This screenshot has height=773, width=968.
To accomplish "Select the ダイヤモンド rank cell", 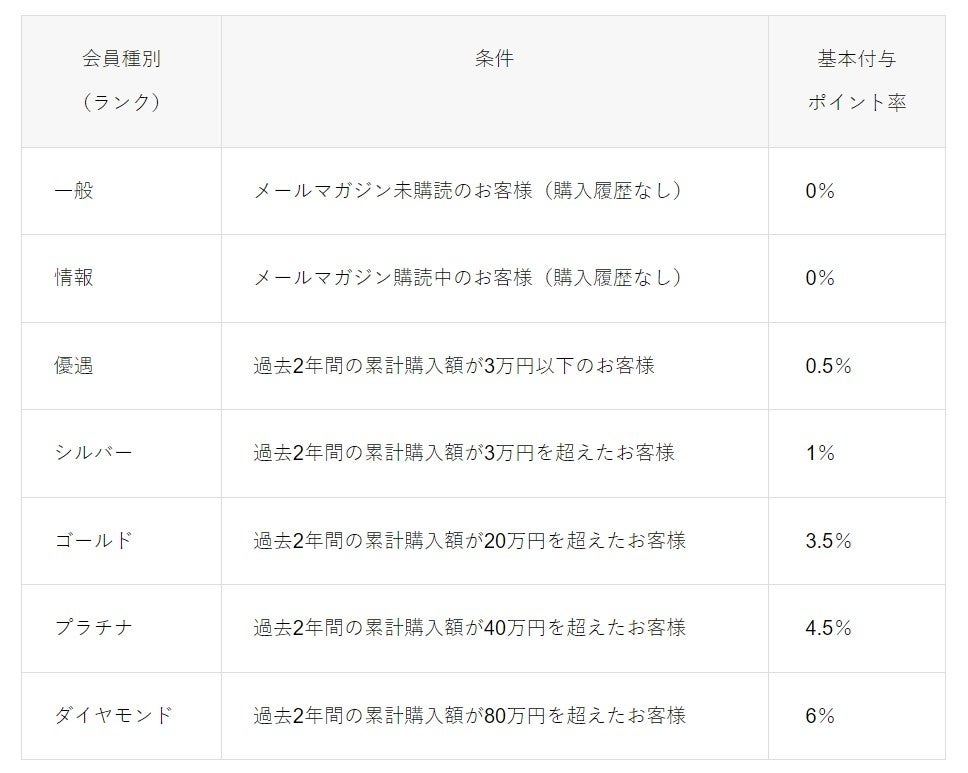I will [x=114, y=716].
